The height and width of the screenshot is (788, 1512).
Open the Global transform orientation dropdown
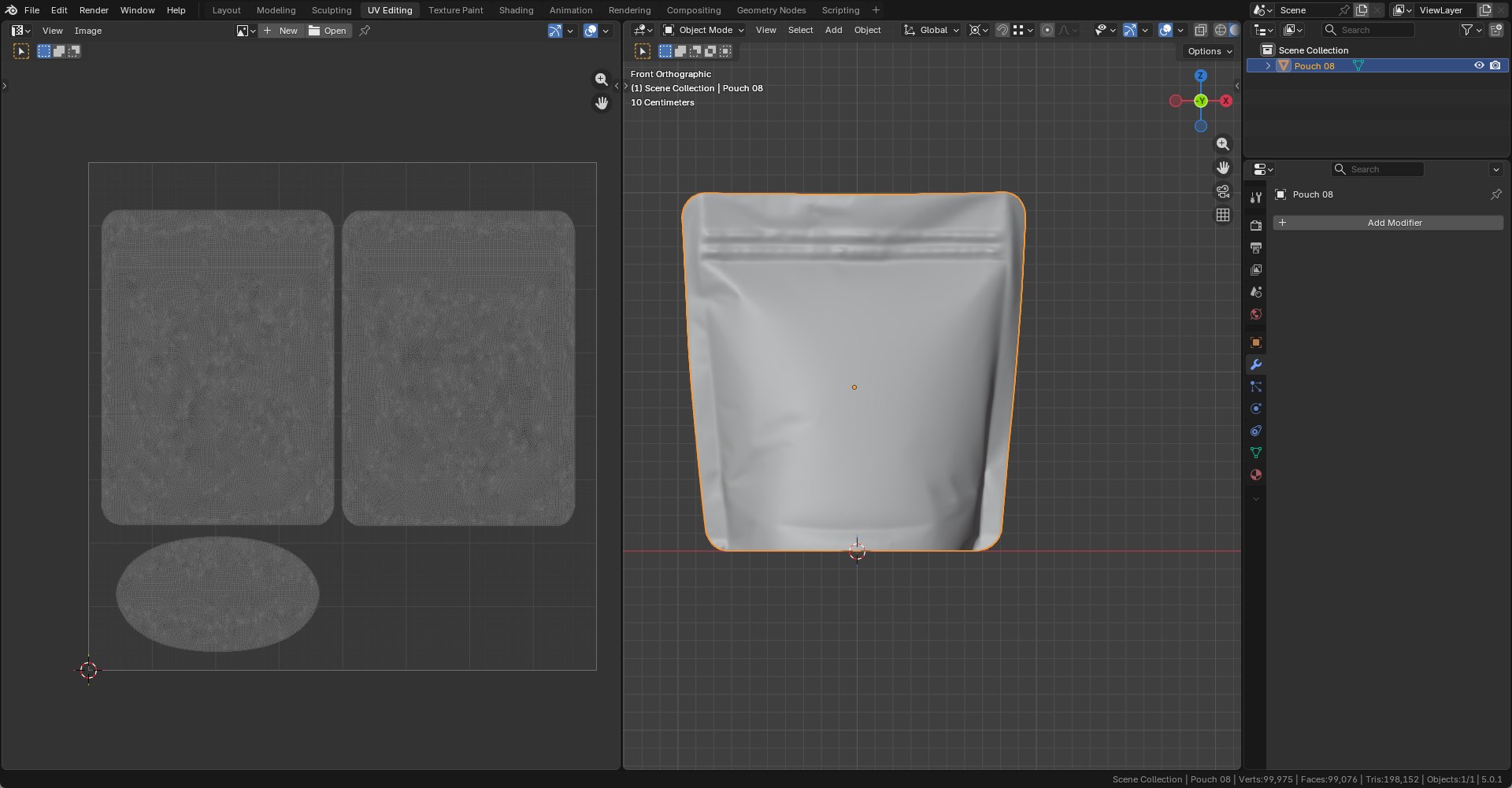932,30
